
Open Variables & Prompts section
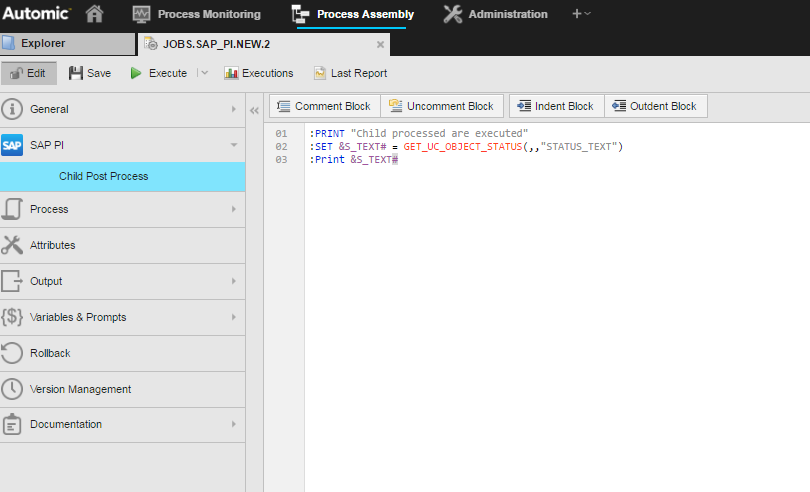tap(122, 317)
